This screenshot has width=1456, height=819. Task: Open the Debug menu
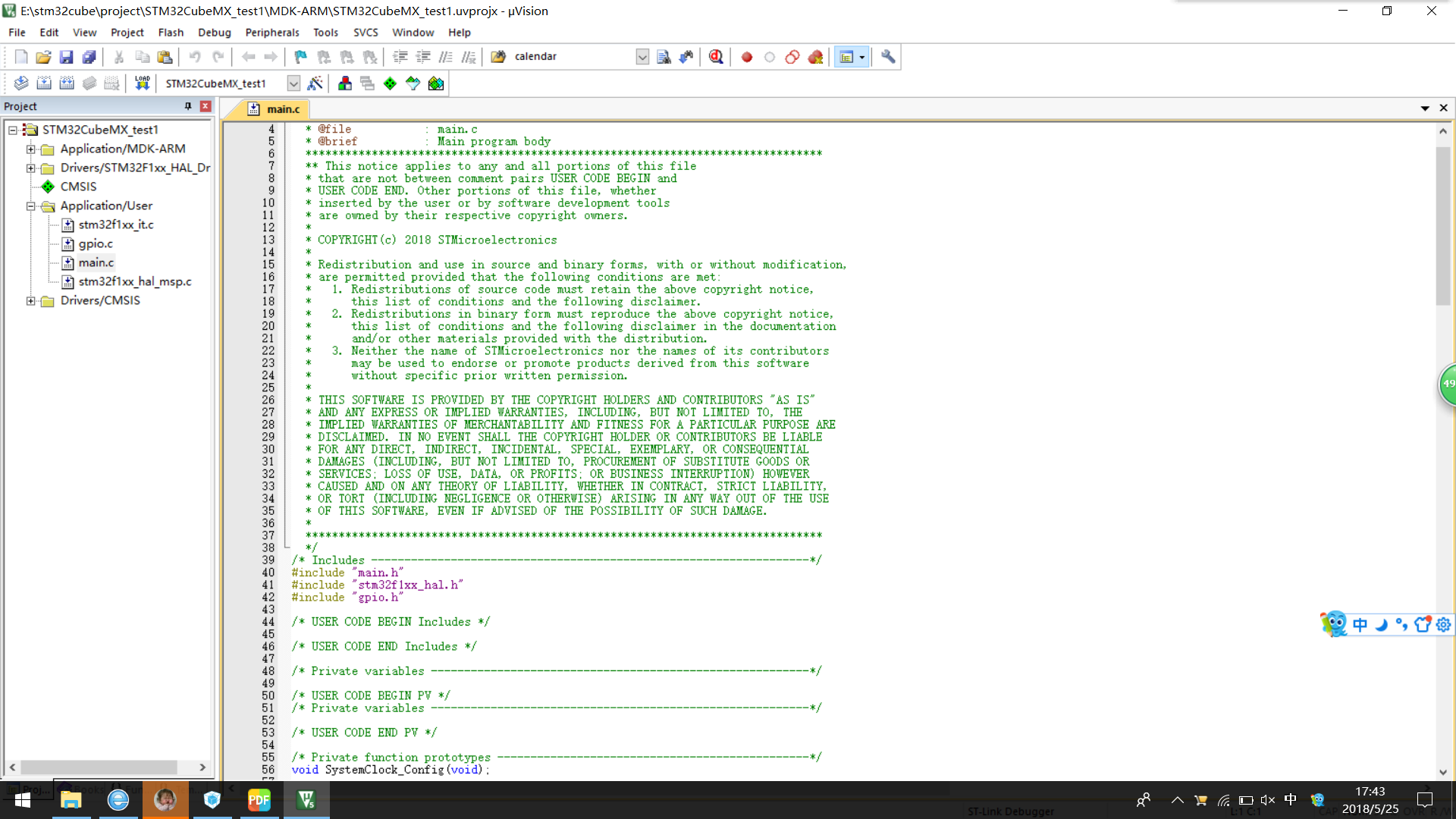[215, 33]
